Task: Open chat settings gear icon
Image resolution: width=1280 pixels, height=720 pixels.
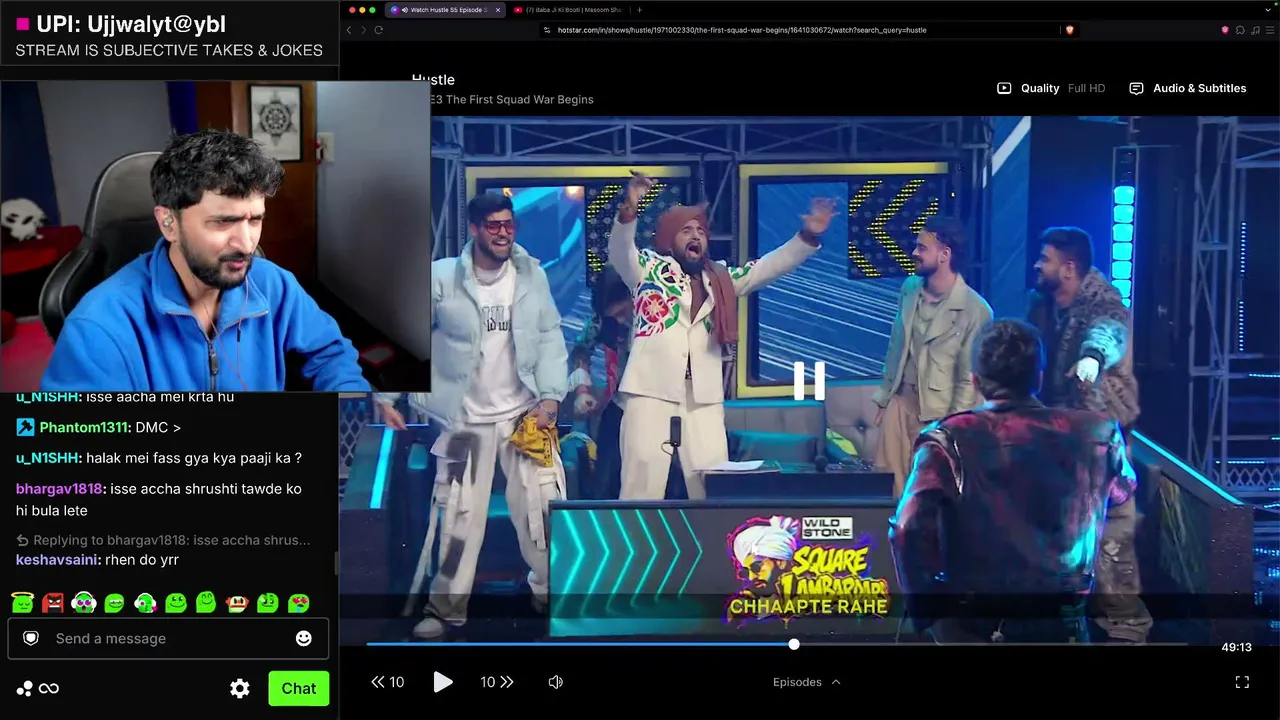Action: 240,688
